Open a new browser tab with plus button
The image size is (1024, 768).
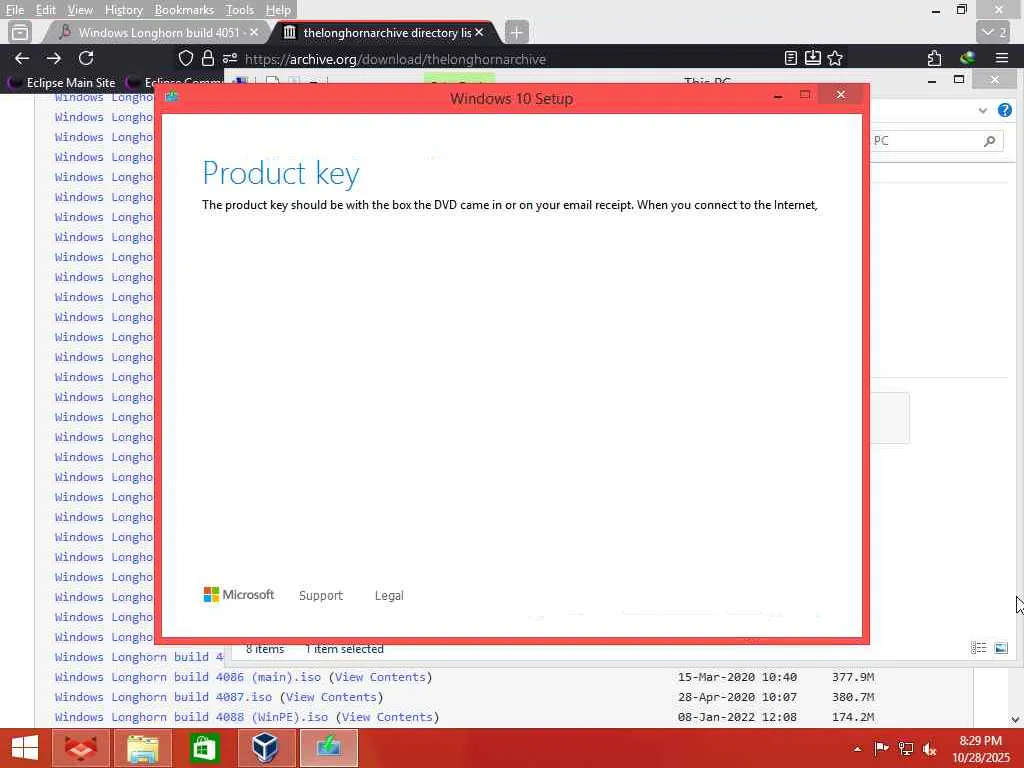tap(517, 32)
